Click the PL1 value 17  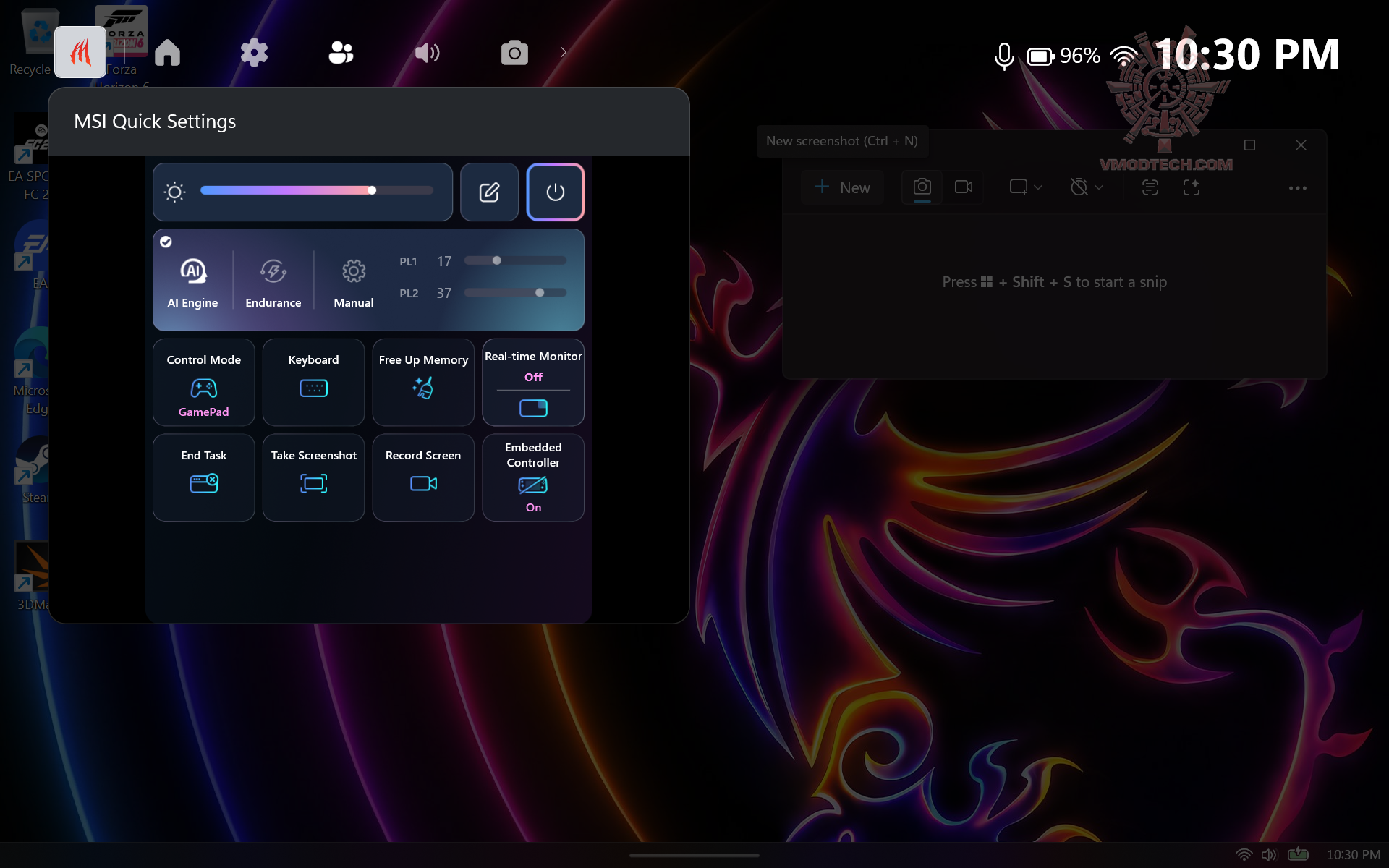tap(444, 261)
